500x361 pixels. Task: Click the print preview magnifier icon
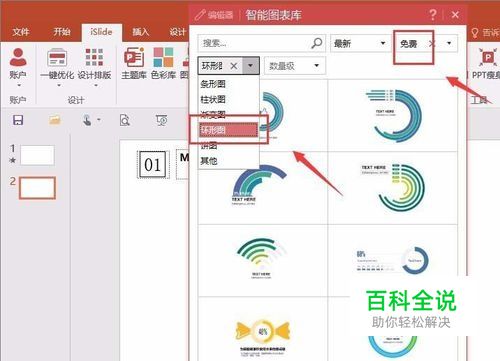tap(125, 120)
